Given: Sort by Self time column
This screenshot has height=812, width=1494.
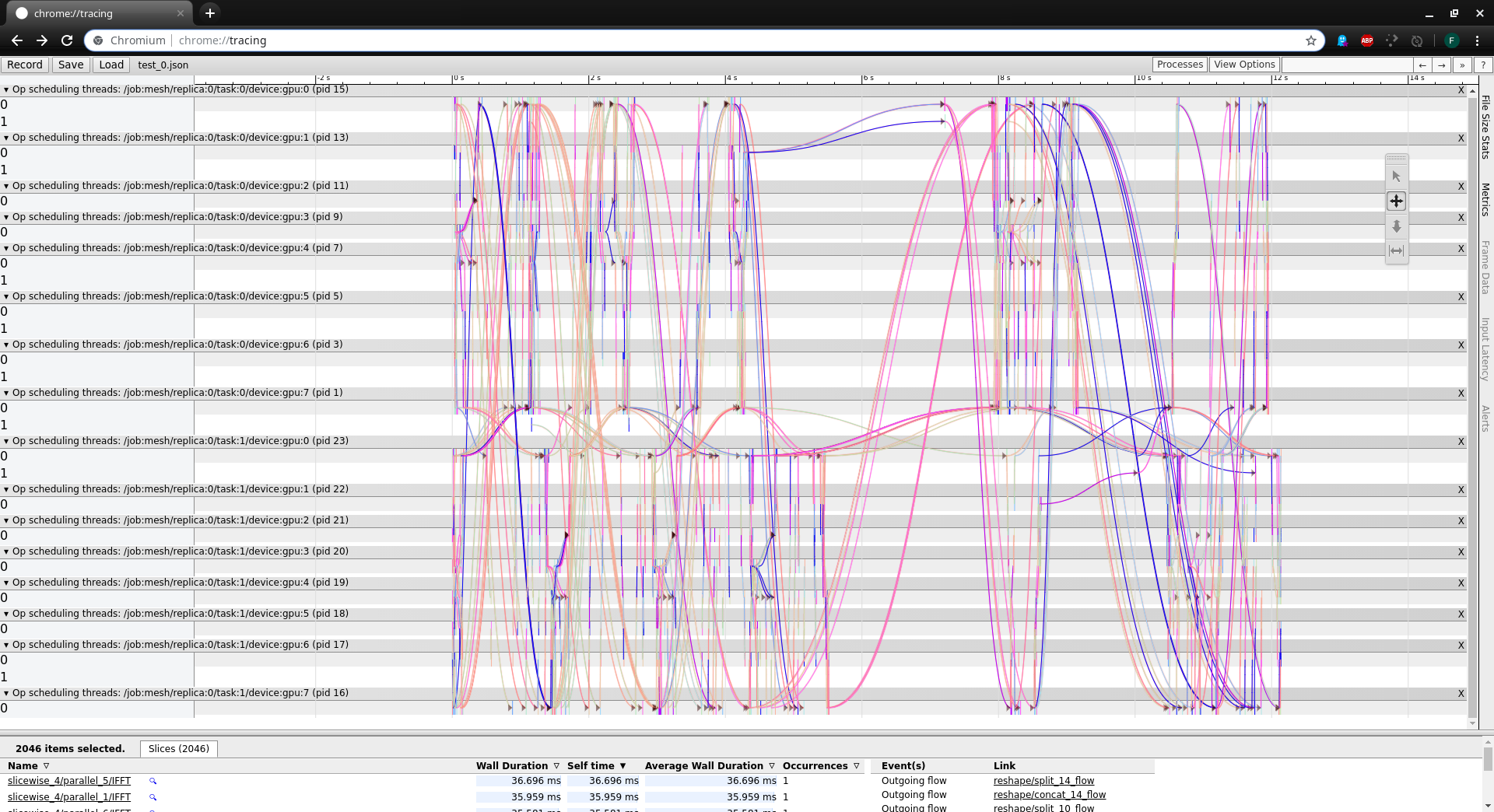Looking at the screenshot, I should tap(597, 766).
